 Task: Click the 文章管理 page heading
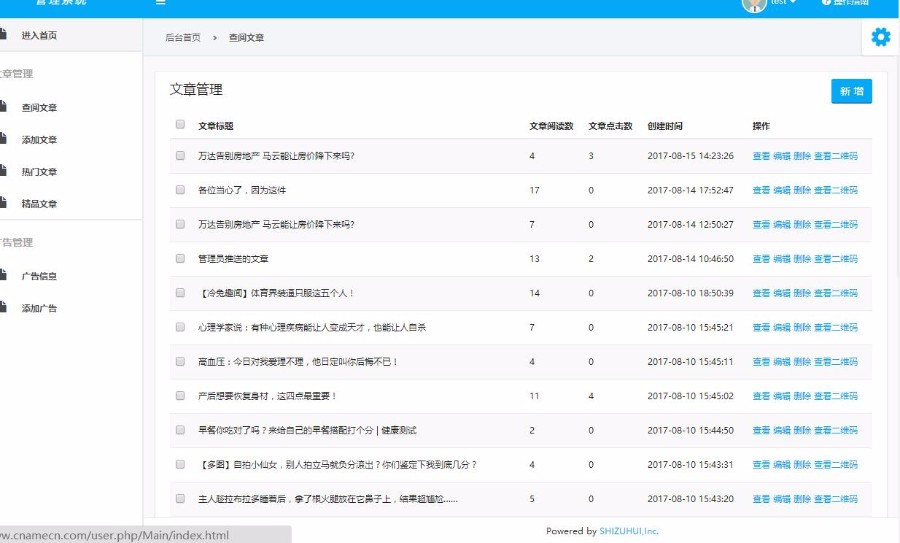point(196,90)
